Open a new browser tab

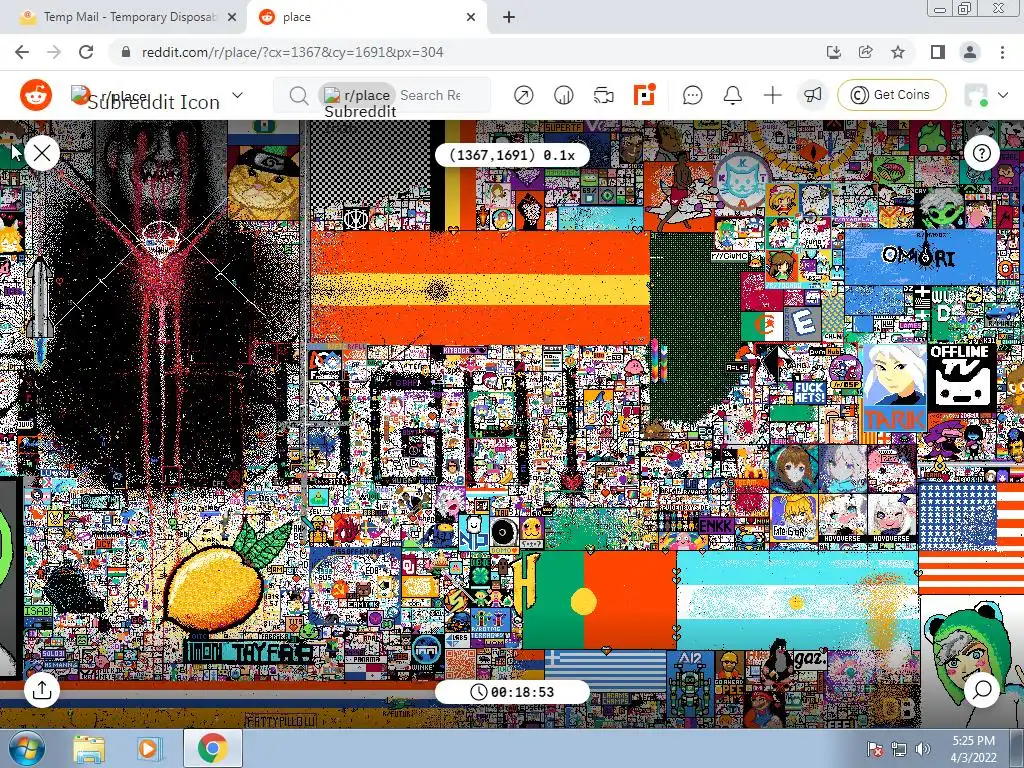pyautogui.click(x=509, y=18)
